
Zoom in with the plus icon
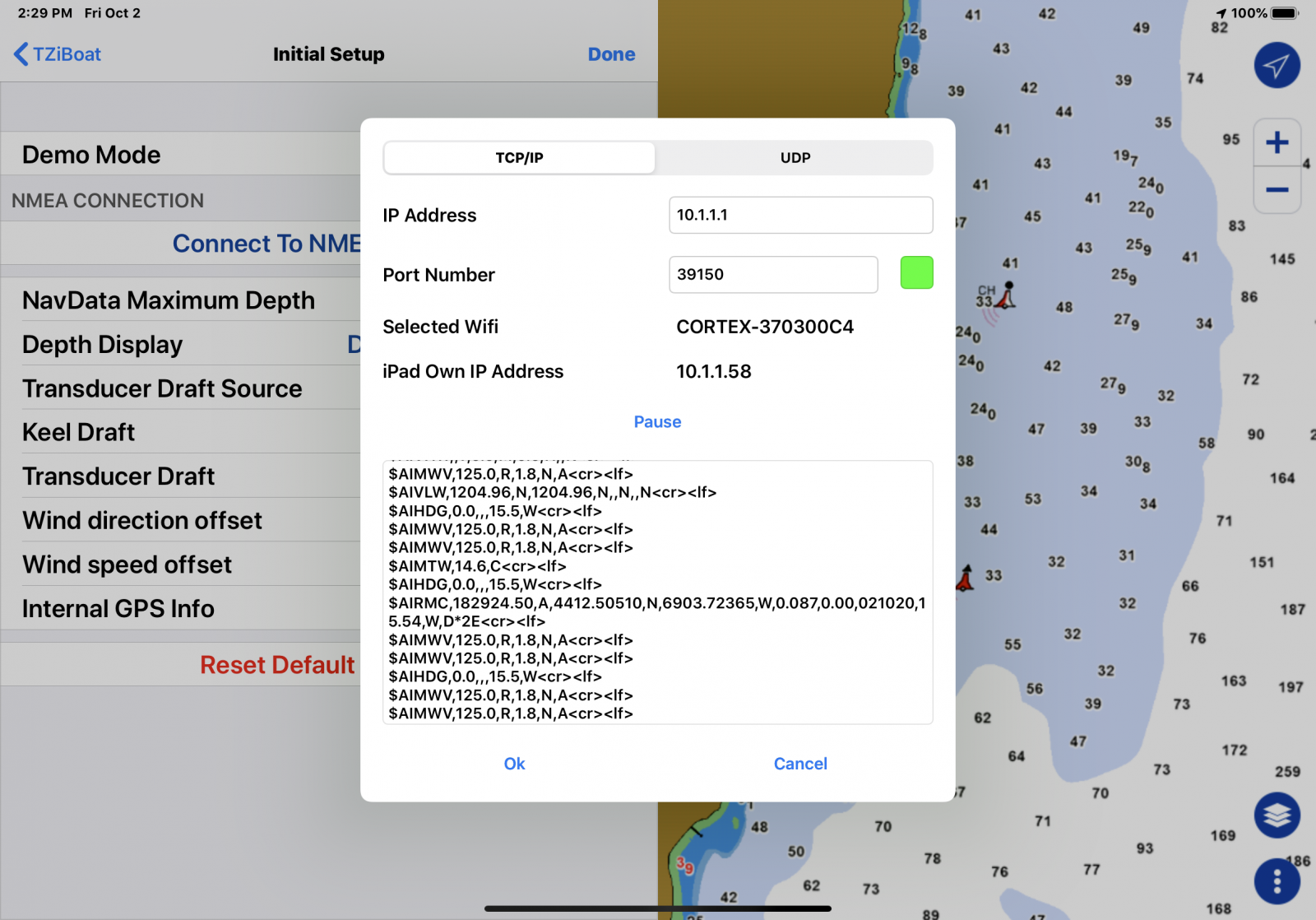1277,142
